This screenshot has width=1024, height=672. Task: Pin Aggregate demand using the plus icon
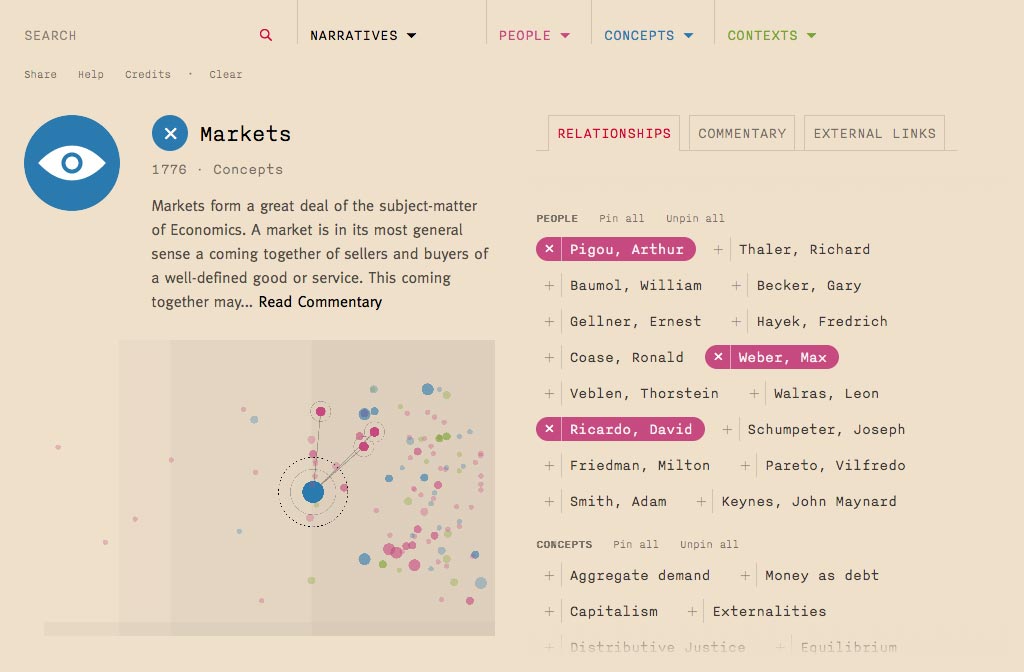point(549,575)
